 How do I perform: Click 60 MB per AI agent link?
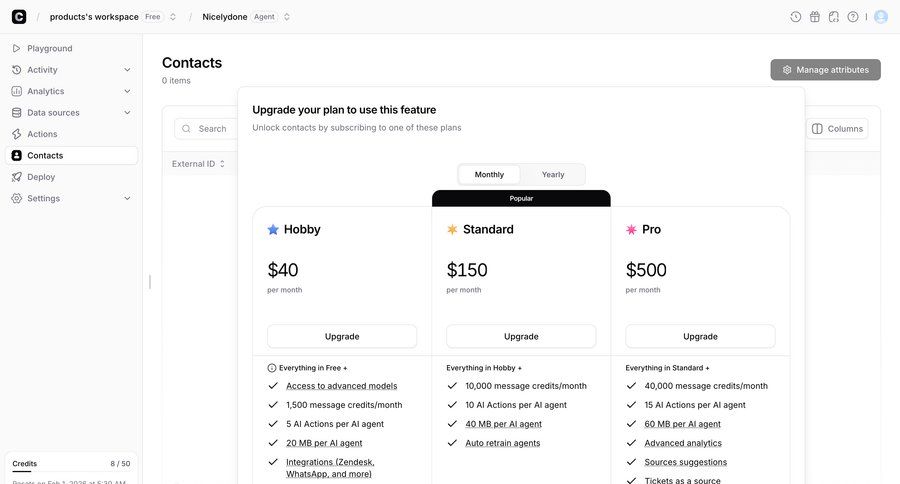click(x=682, y=424)
